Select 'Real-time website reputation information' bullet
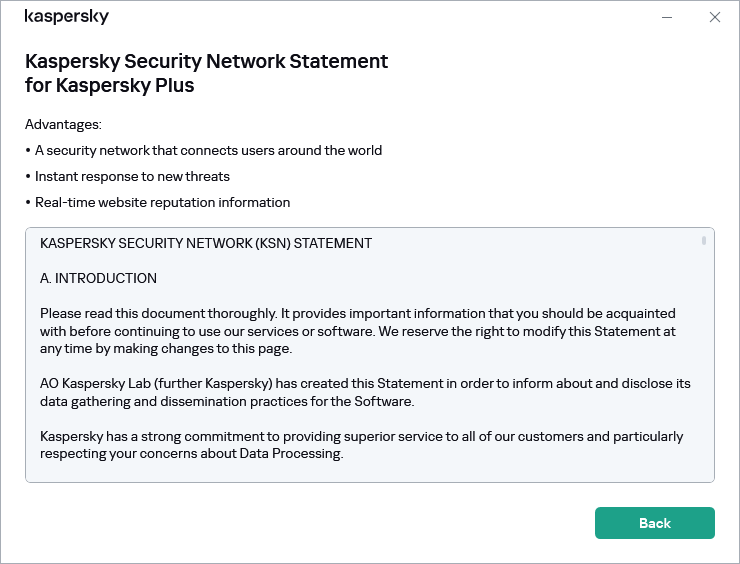740x564 pixels. 162,203
